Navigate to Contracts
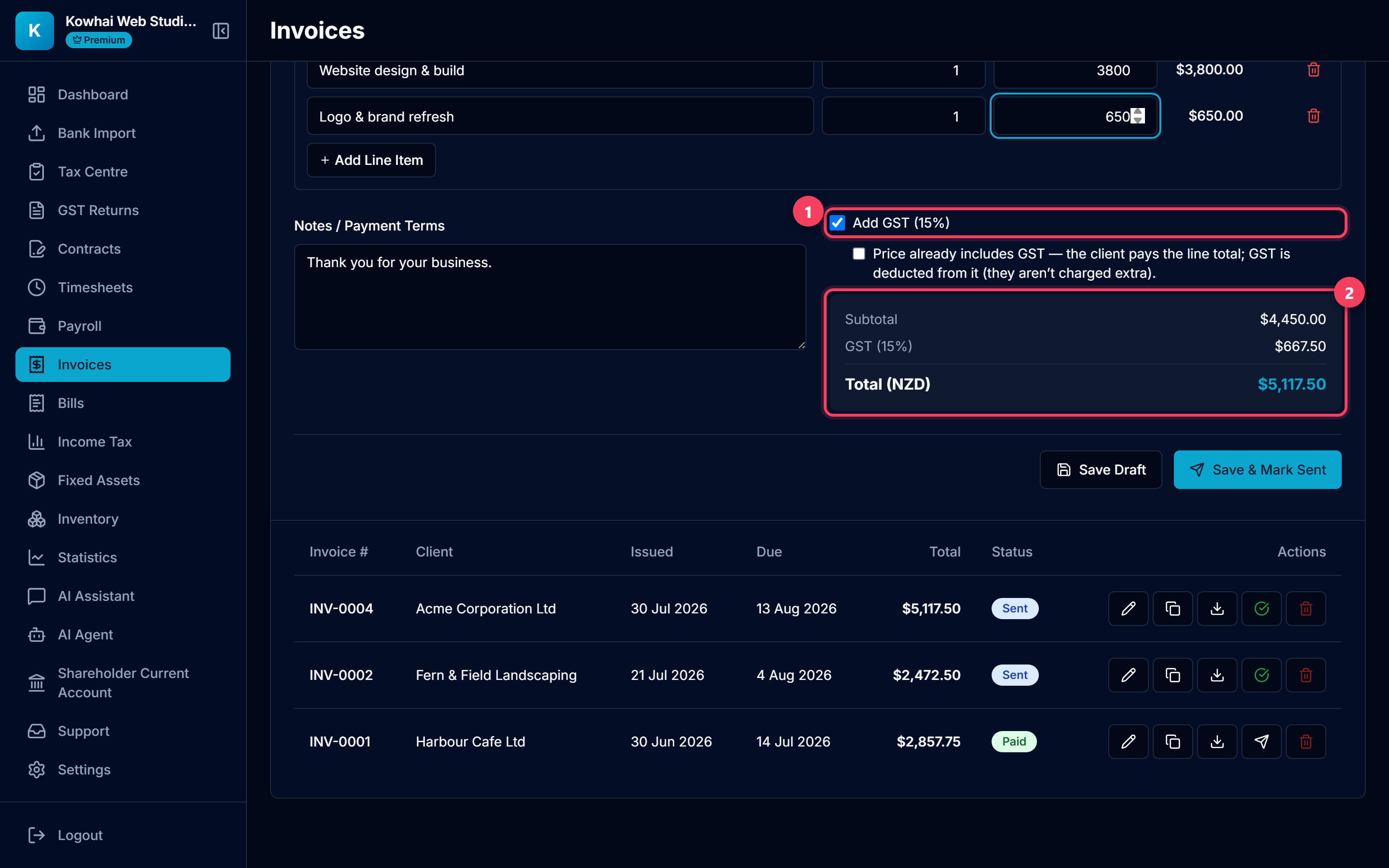The width and height of the screenshot is (1389, 868). (123, 248)
